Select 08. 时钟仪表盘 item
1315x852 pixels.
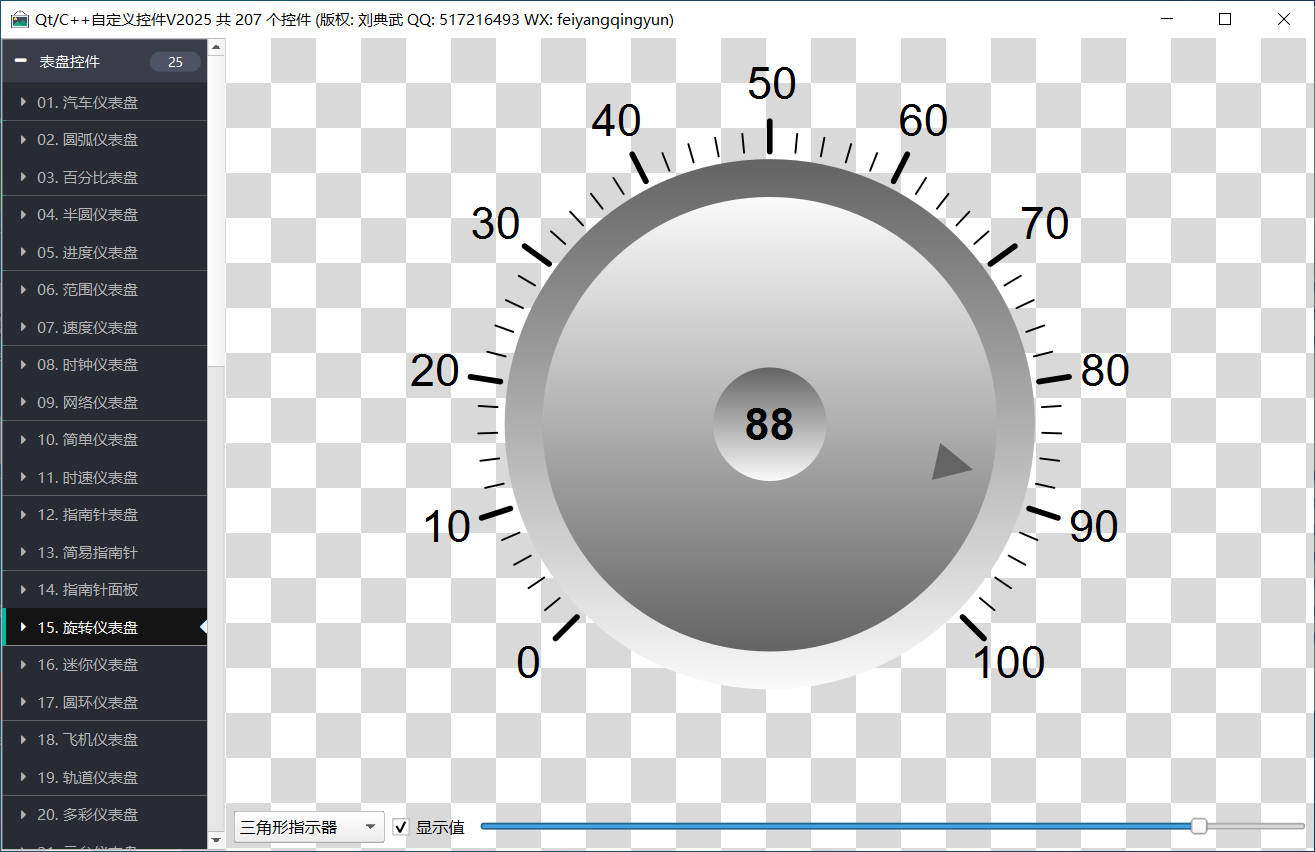click(x=104, y=365)
